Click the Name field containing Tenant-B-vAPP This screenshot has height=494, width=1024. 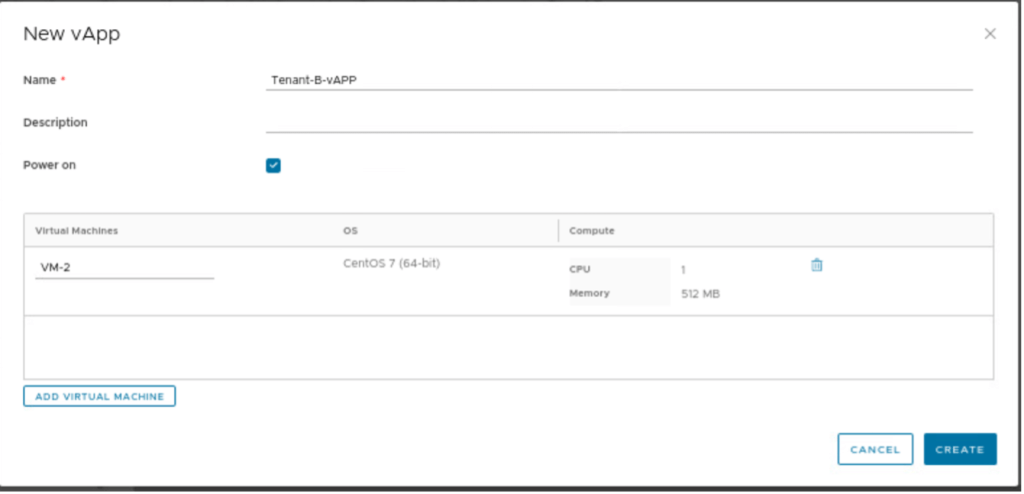point(618,80)
